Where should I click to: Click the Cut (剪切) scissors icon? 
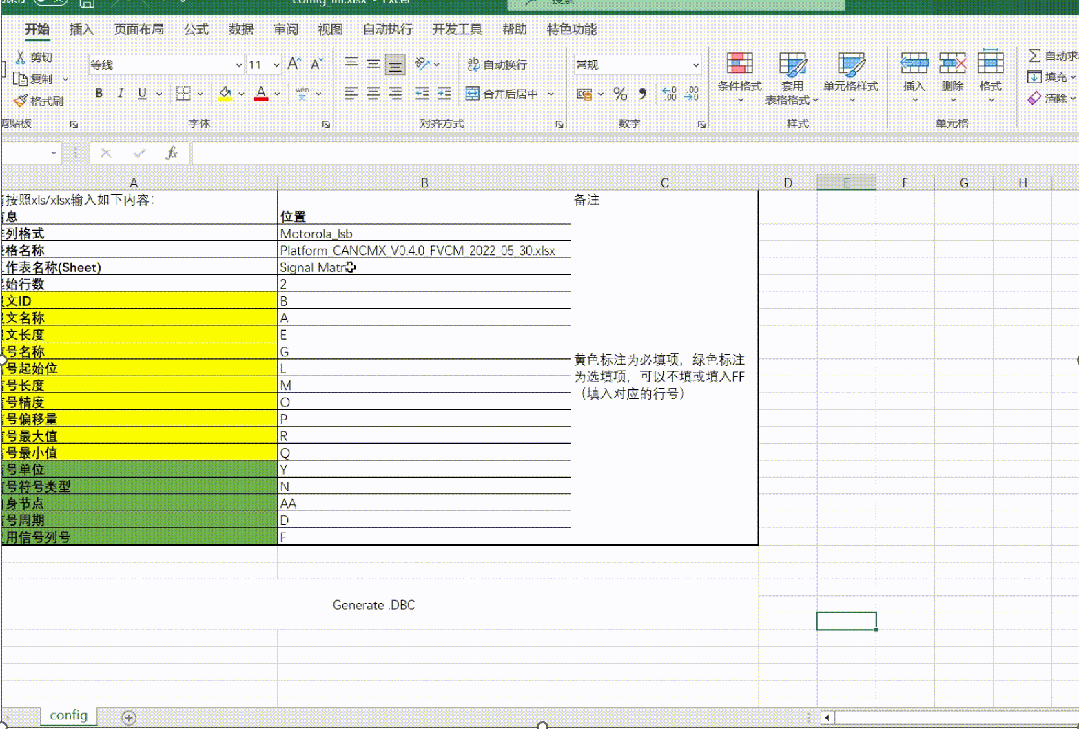[x=21, y=57]
